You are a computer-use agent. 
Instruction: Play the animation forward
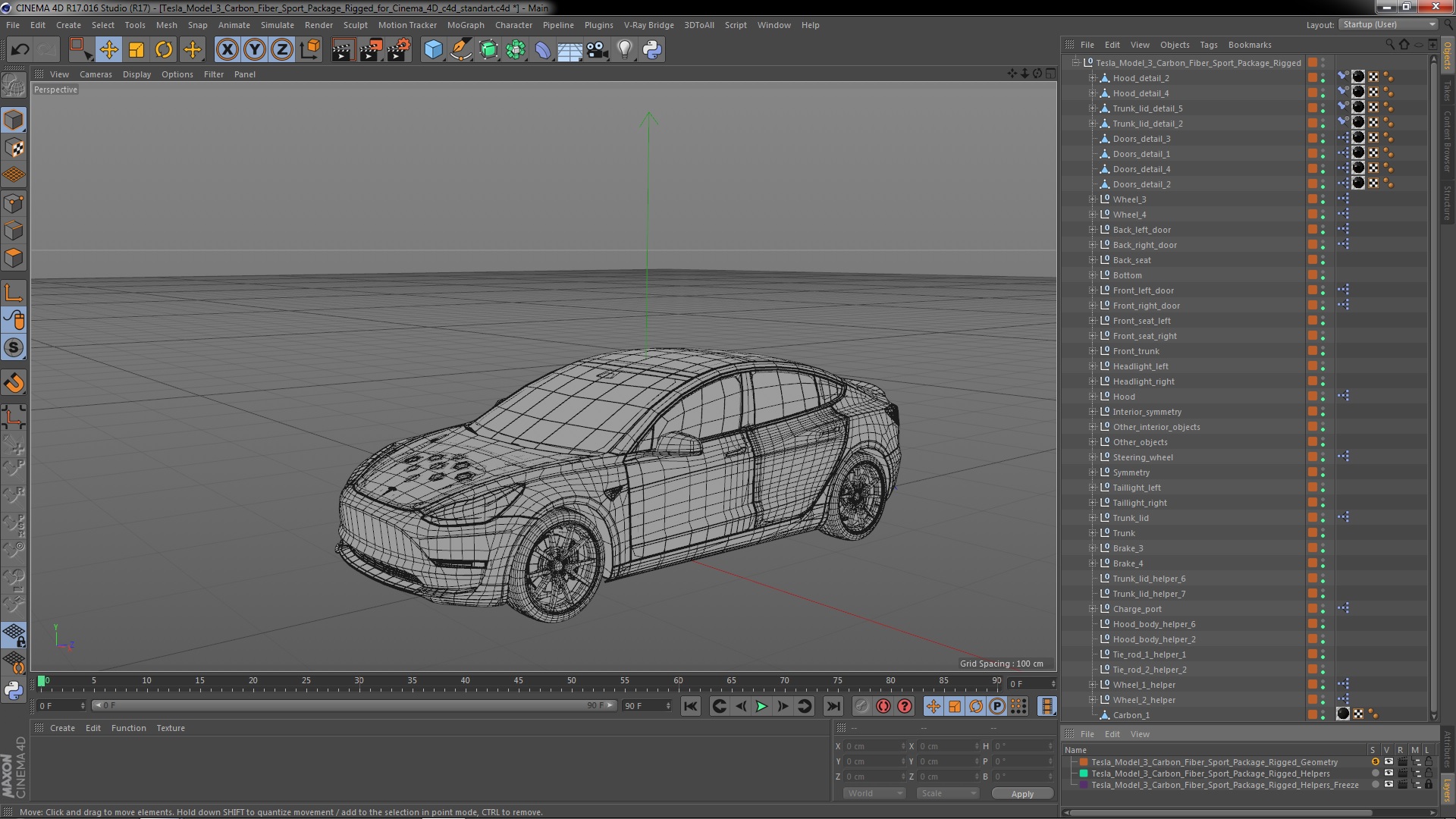(761, 706)
